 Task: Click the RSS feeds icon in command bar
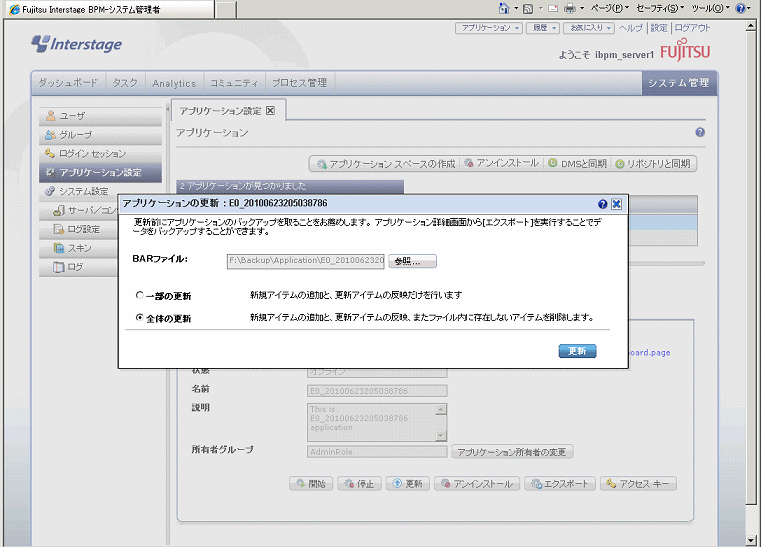coord(528,9)
